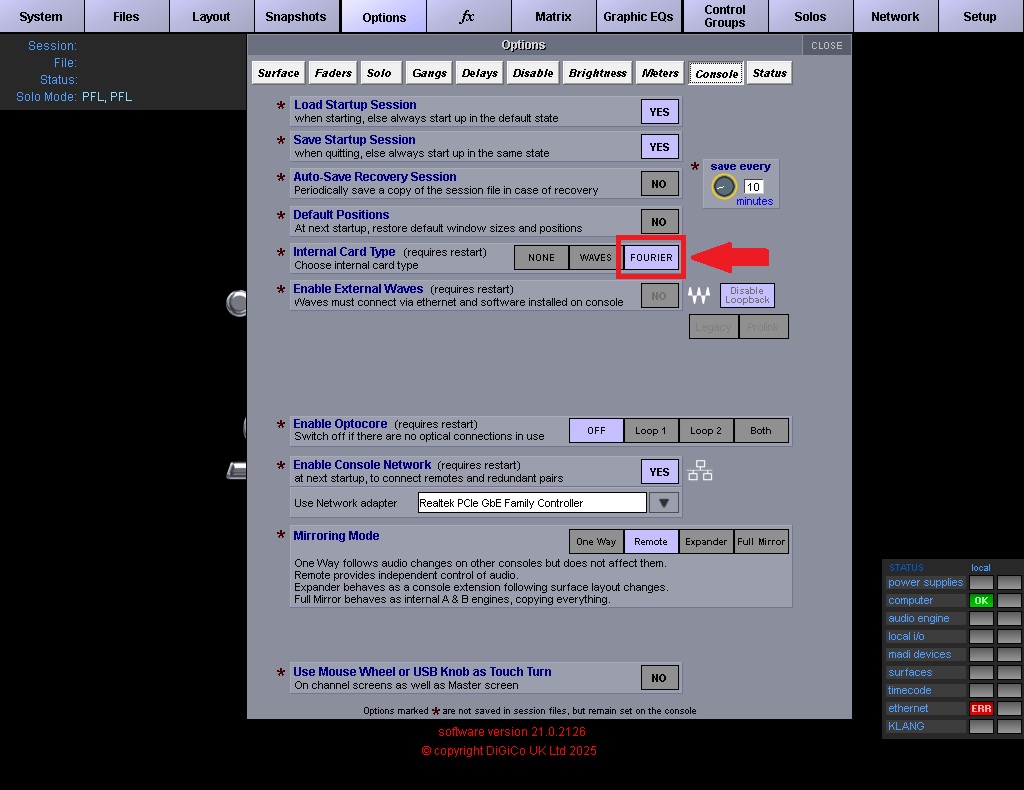Click the 'KLANG' status label

(x=906, y=726)
